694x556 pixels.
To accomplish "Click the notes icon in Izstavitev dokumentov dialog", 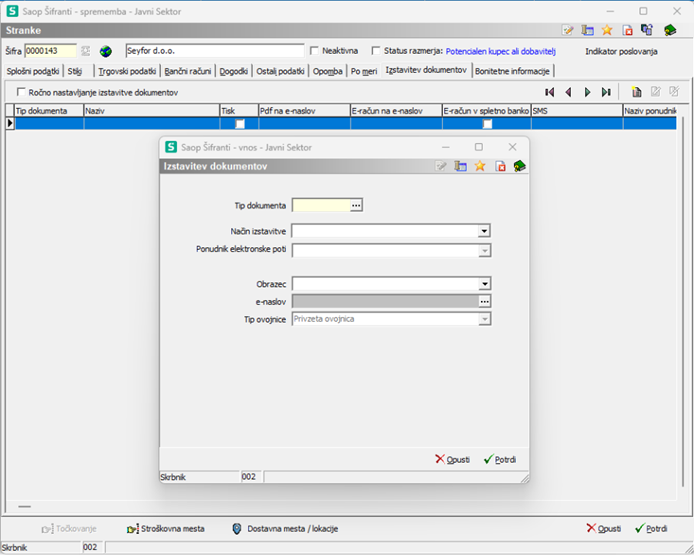I will (x=441, y=166).
